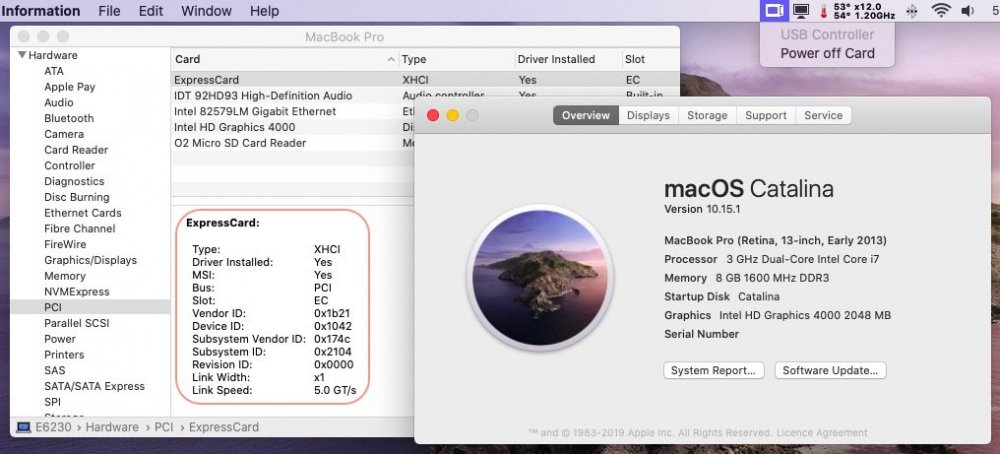Choose Power off Card from dropdown
Viewport: 1000px width, 454px height.
[x=827, y=53]
